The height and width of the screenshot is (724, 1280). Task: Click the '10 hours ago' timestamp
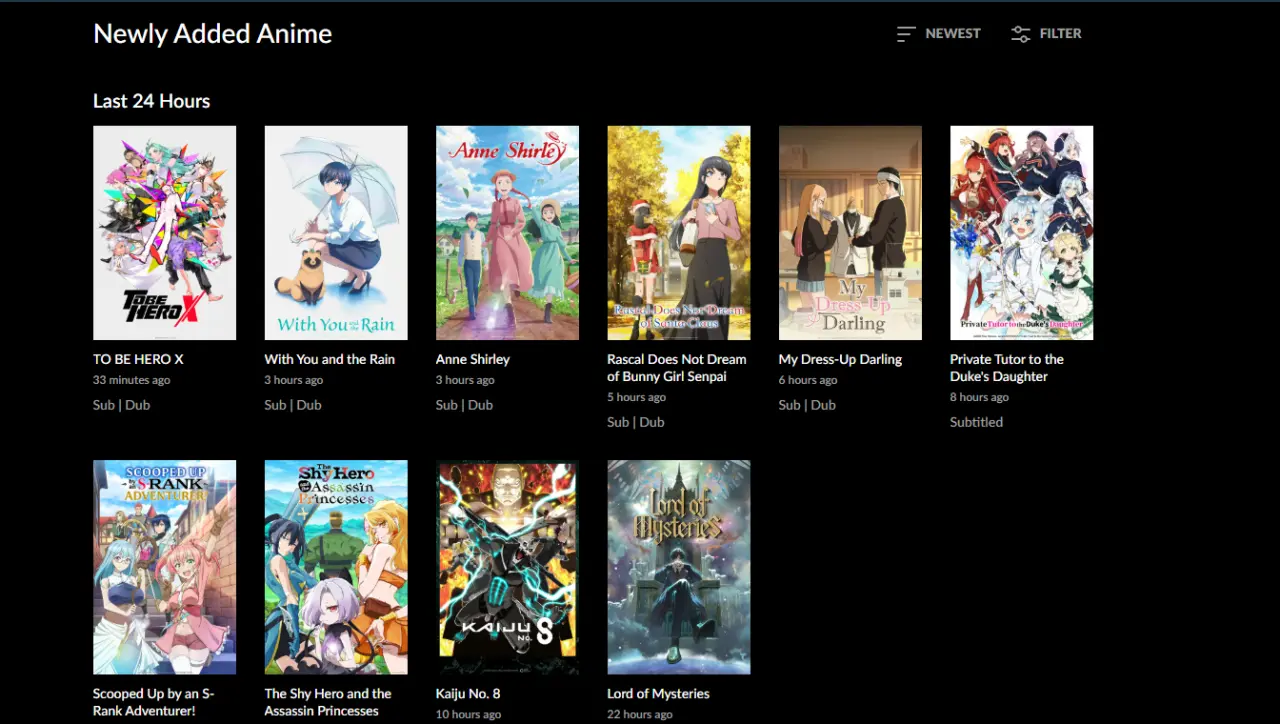coord(468,714)
